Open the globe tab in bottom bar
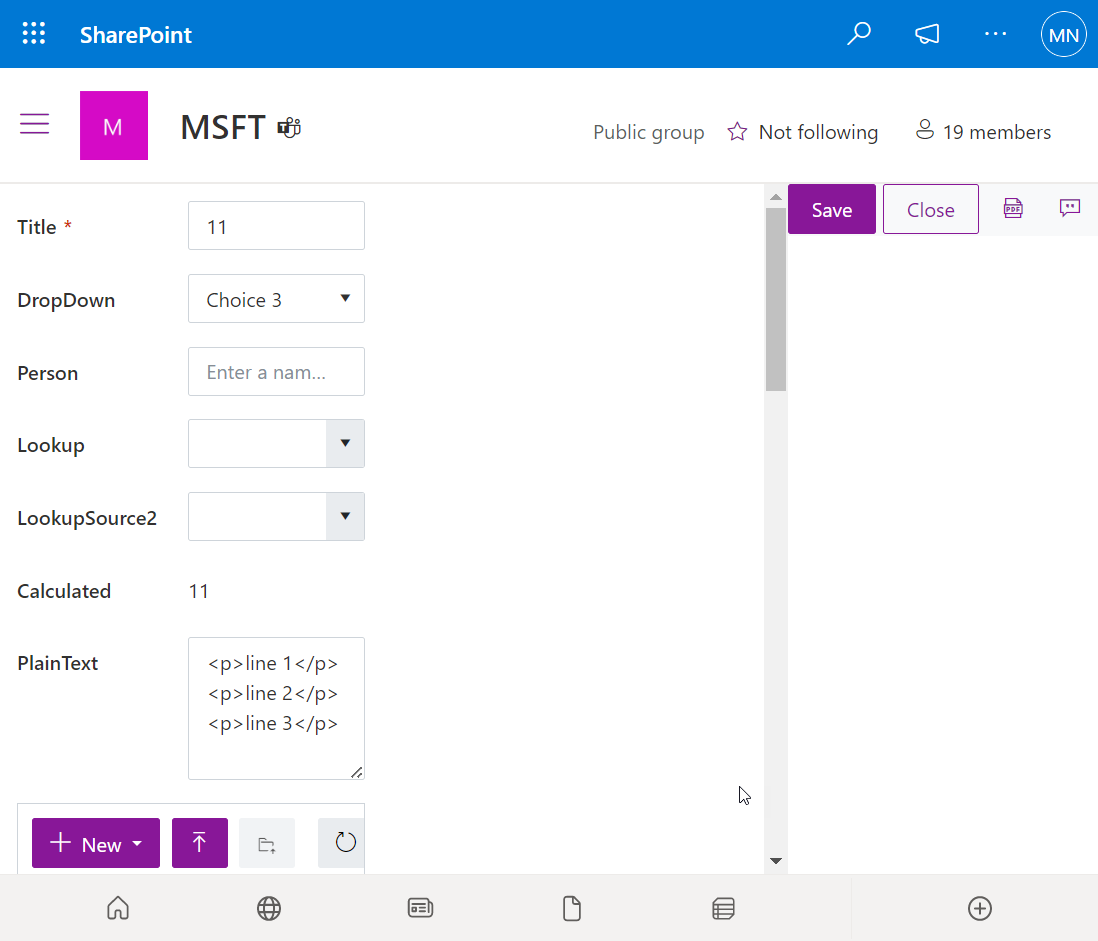 point(269,908)
